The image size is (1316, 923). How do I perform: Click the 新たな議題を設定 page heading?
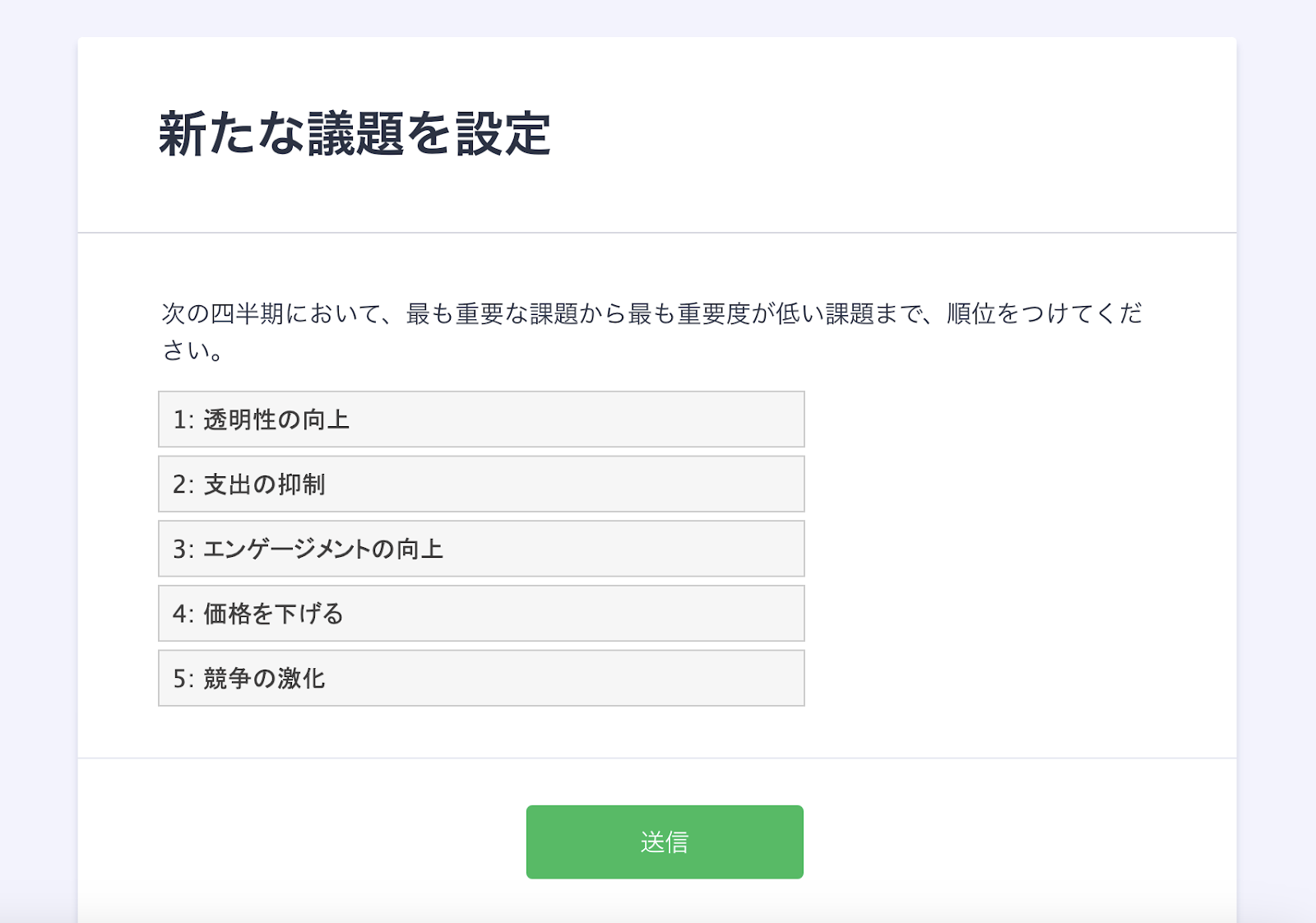[x=354, y=134]
